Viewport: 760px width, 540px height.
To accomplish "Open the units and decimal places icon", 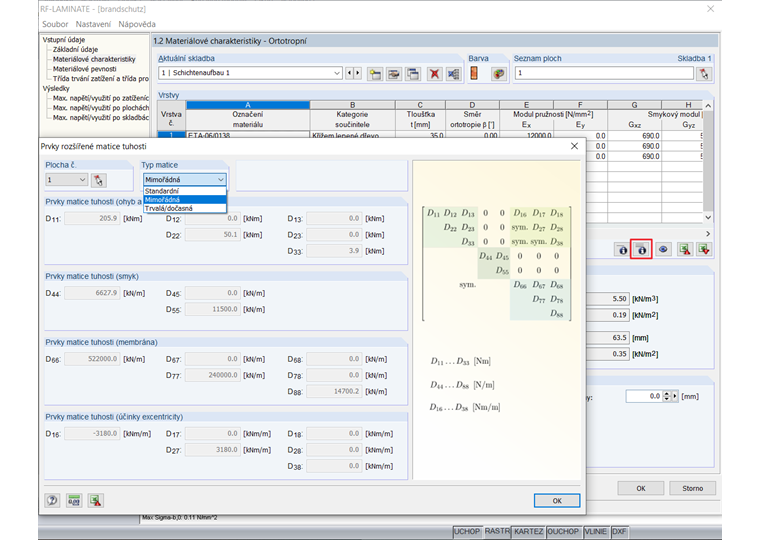I will point(74,500).
